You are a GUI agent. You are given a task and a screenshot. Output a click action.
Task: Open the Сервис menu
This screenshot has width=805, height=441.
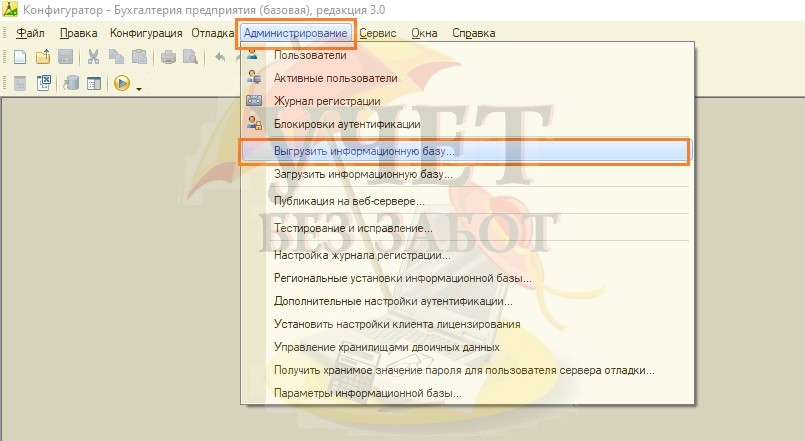pos(378,33)
